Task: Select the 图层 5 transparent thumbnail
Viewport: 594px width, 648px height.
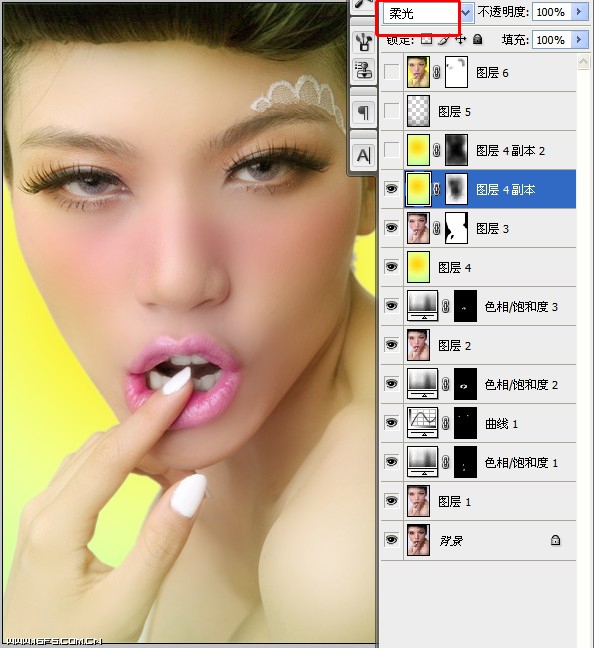Action: click(418, 111)
